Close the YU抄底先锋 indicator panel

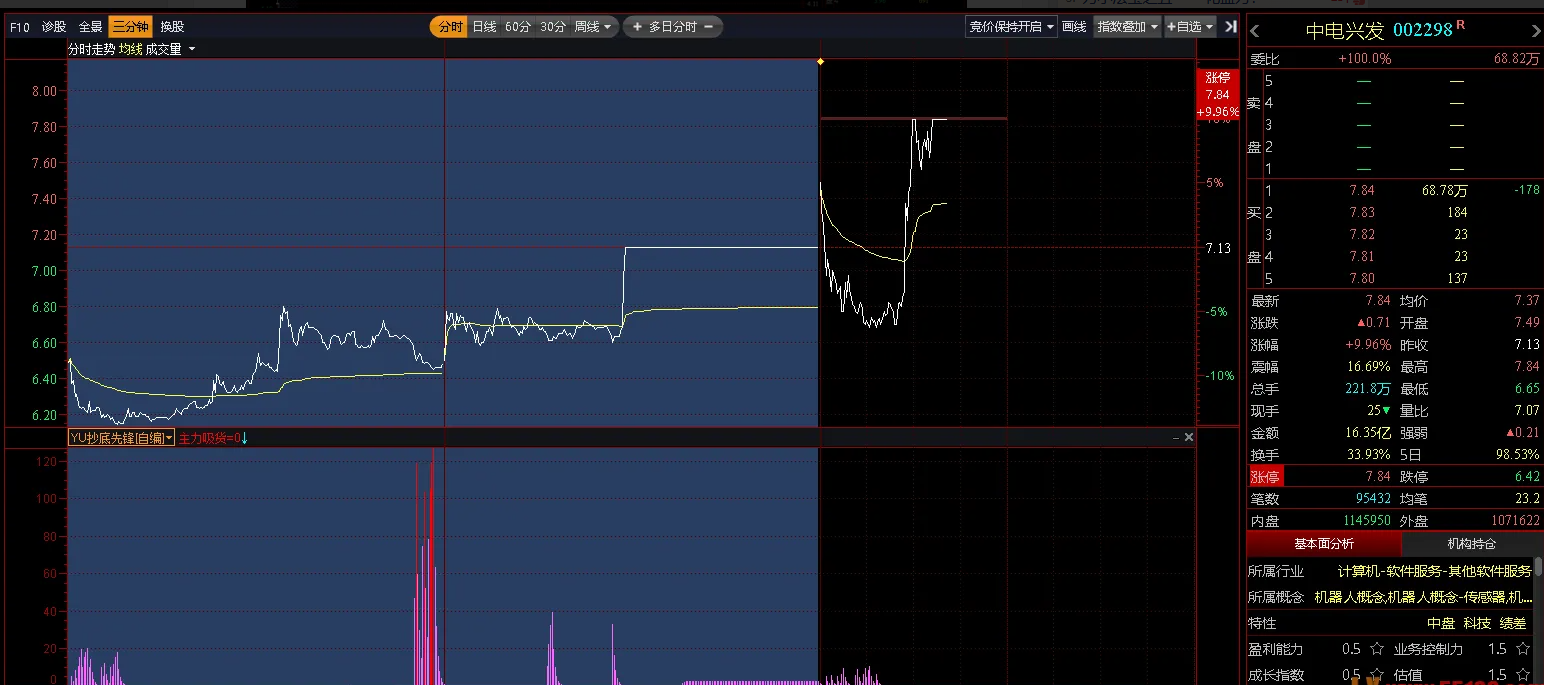1189,438
